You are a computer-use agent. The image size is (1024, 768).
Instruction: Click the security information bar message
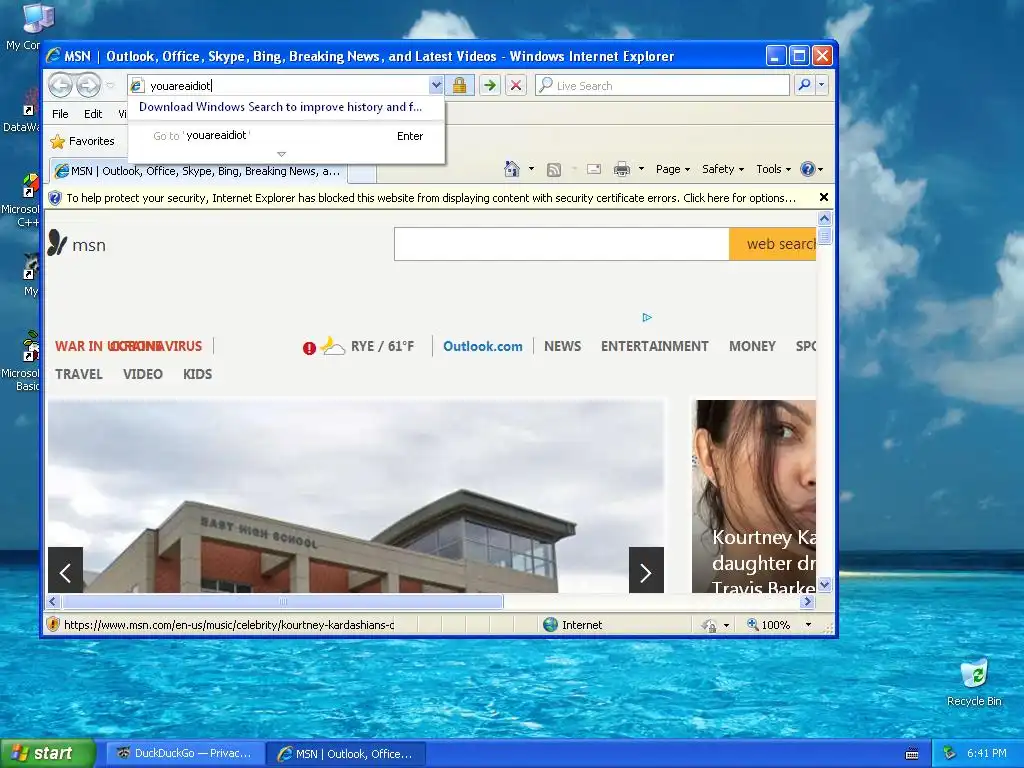[x=431, y=198]
